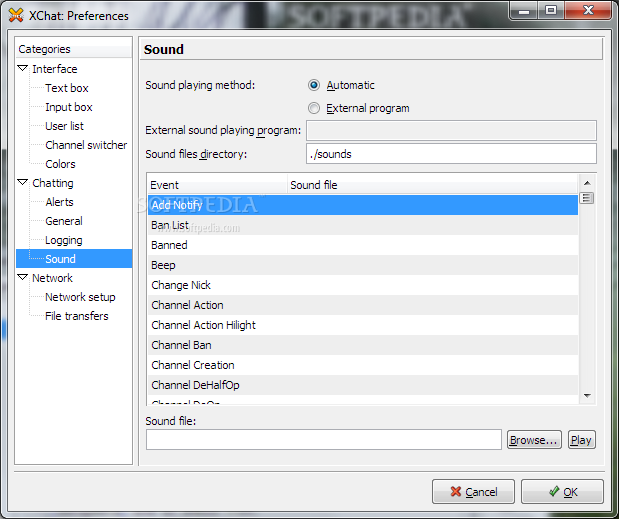Click the Categories column header
Screen dimensions: 619x519
point(74,49)
